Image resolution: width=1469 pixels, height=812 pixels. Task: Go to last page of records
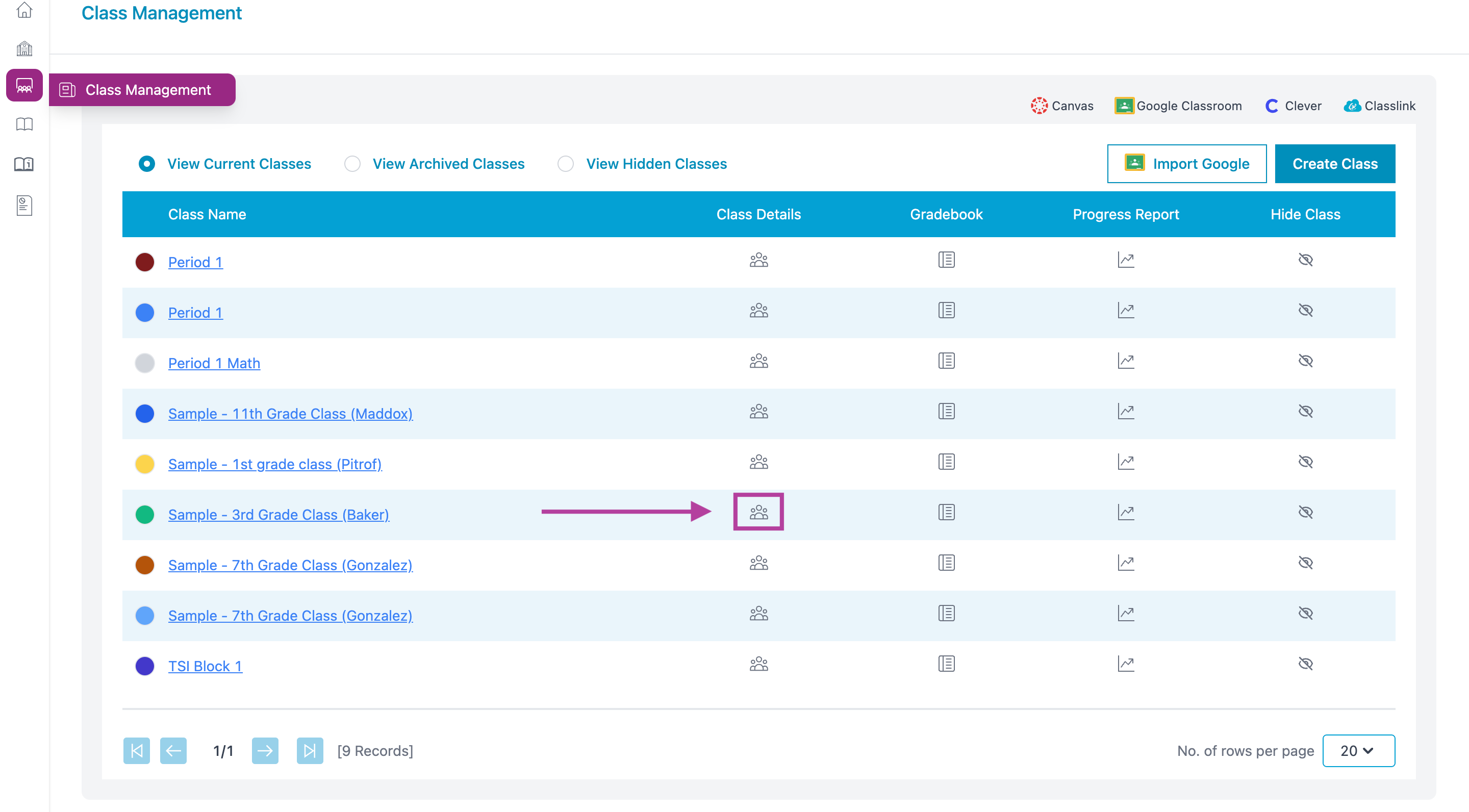310,751
